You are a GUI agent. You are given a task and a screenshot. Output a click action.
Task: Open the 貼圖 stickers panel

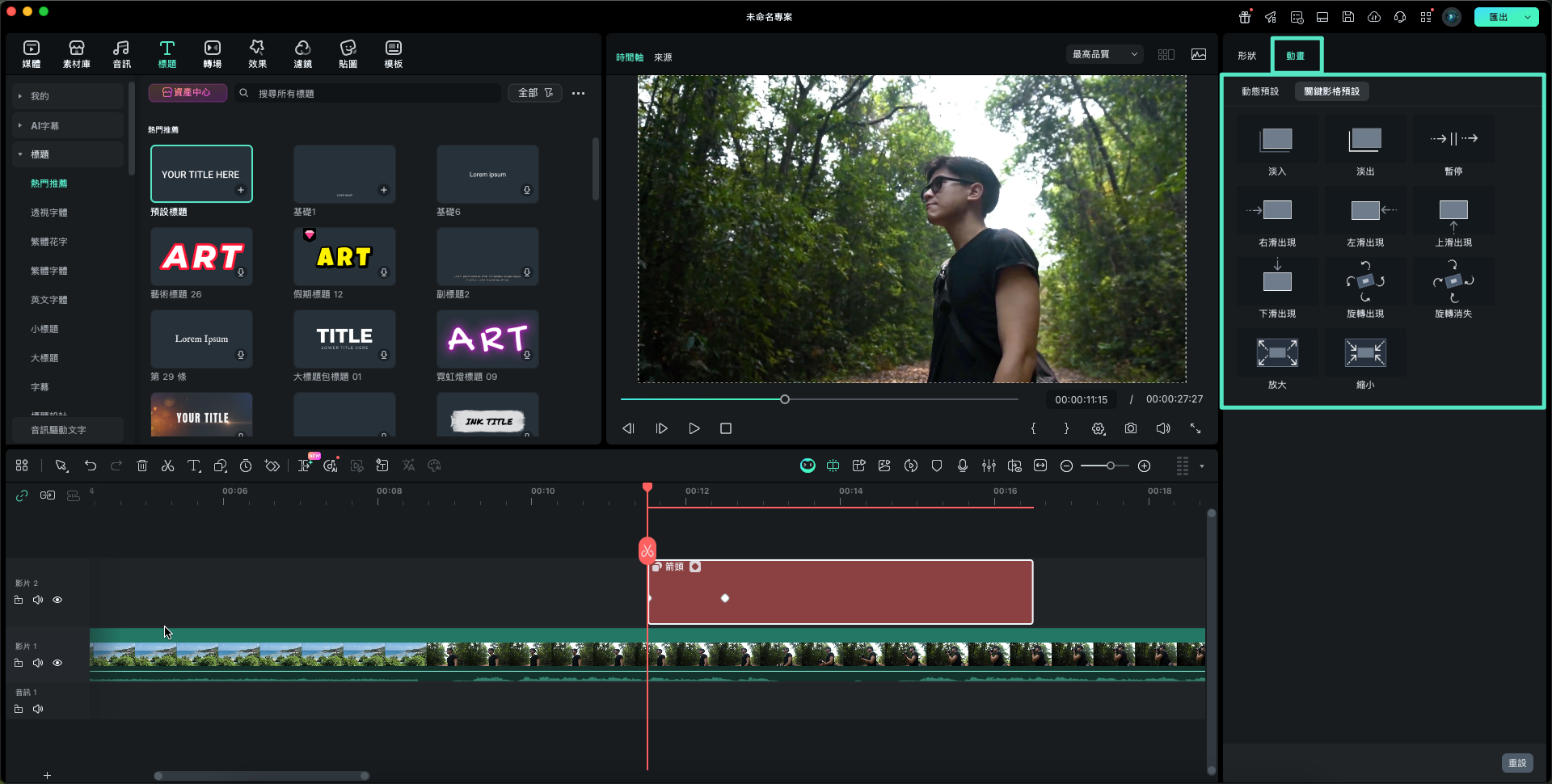348,53
